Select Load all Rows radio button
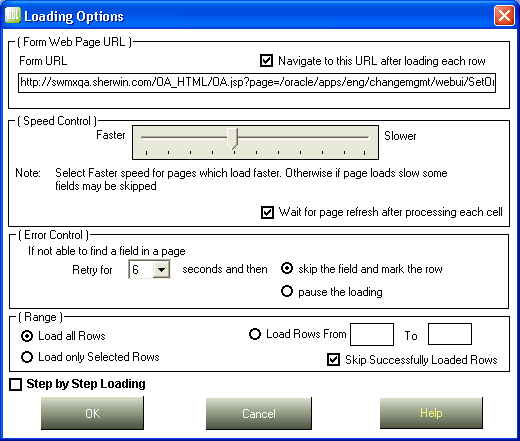Image resolution: width=520 pixels, height=441 pixels. click(x=27, y=336)
